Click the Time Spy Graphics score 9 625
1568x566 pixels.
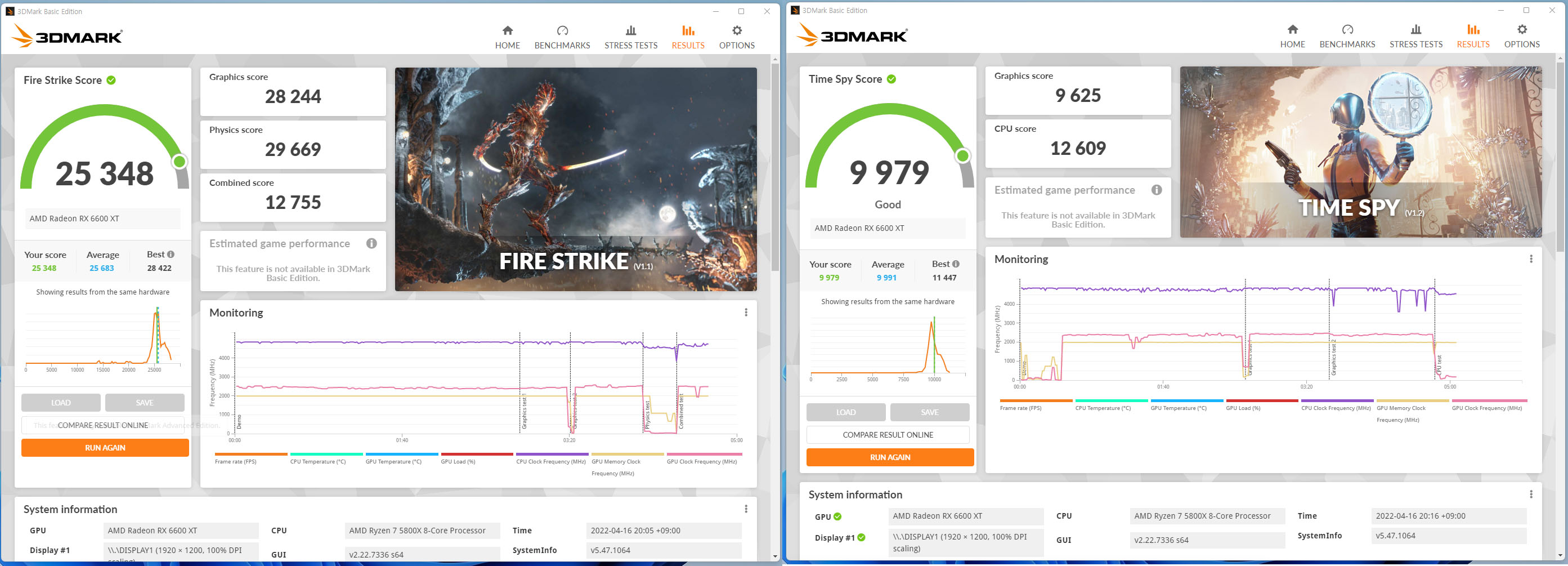tap(1078, 95)
